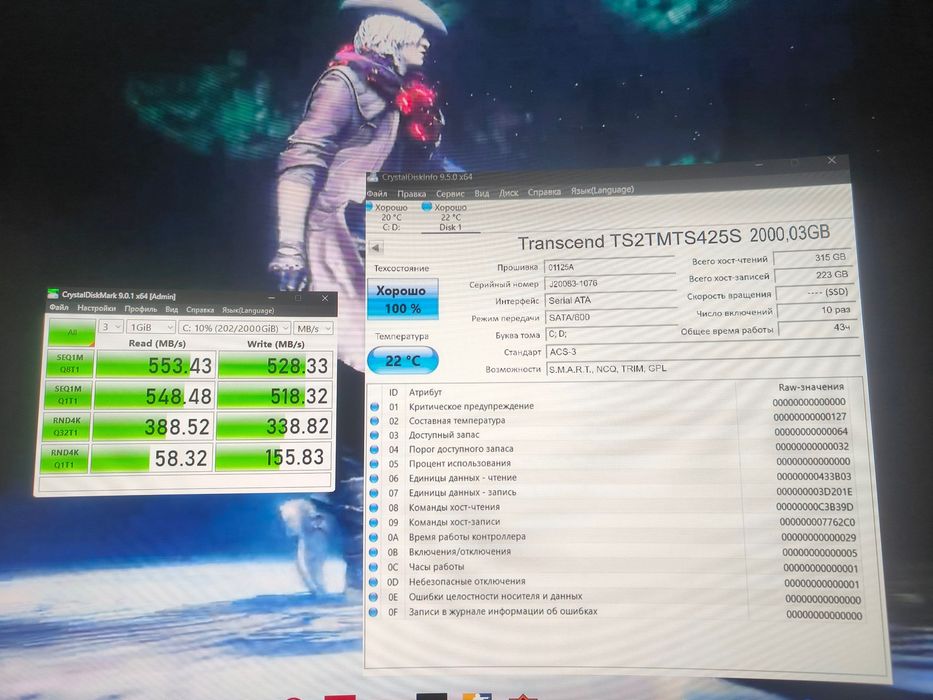Screen dimensions: 933x700
Task: Click status icon for Записи в журнале информации
Action: [x=374, y=612]
